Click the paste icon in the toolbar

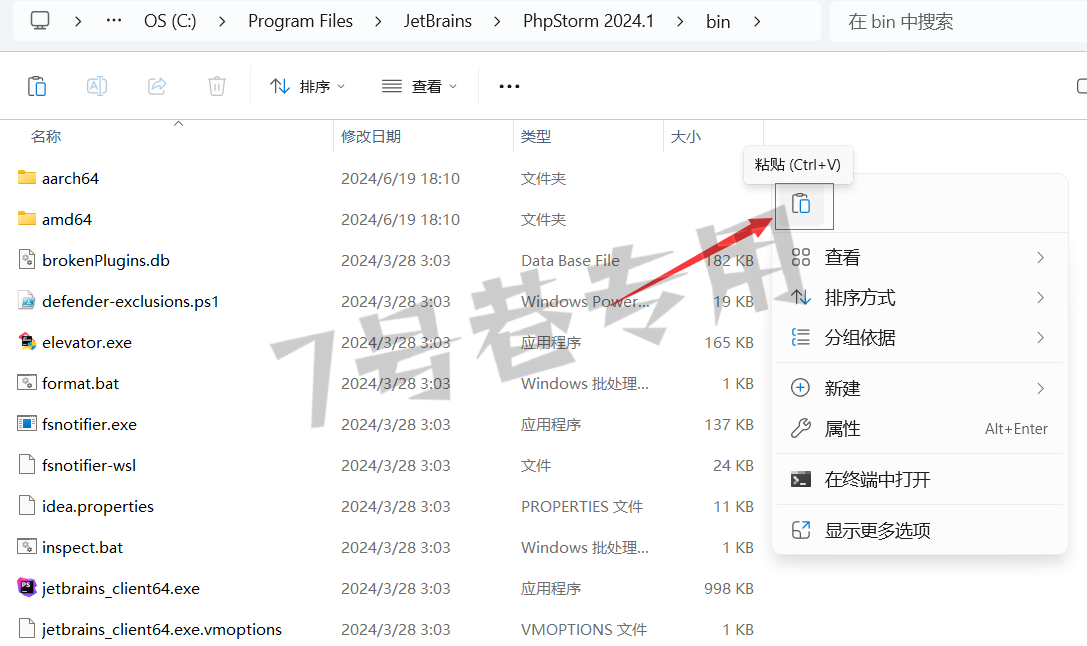tap(37, 86)
